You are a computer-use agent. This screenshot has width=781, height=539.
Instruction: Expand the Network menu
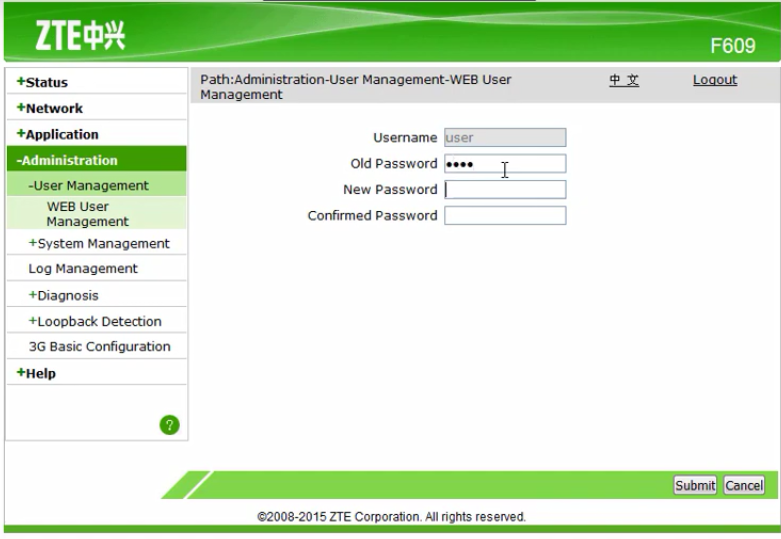[x=50, y=108]
